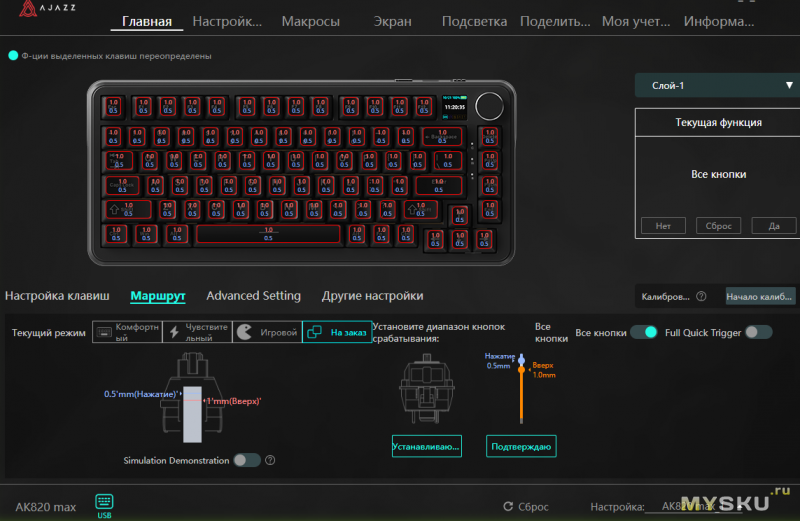Viewport: 800px width, 521px height.
Task: Disable the Все кнопки toggle
Action: click(644, 332)
